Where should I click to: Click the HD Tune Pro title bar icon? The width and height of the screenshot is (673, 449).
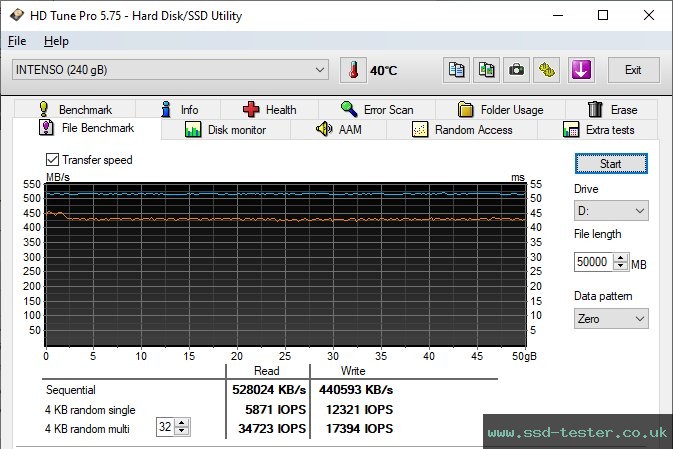17,15
